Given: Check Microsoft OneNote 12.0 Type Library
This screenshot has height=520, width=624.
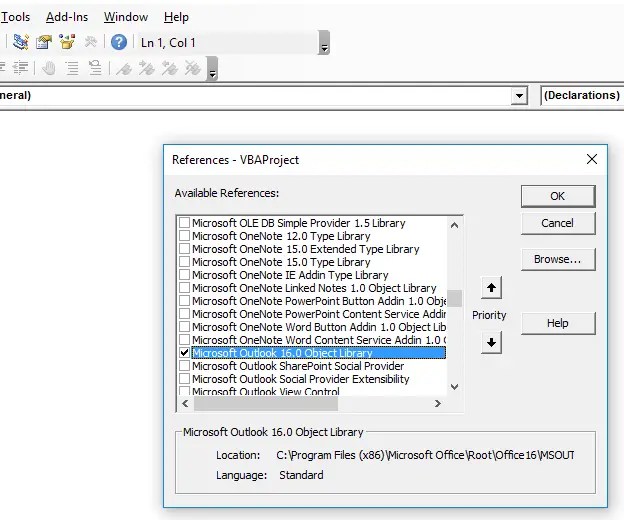Looking at the screenshot, I should 184,236.
